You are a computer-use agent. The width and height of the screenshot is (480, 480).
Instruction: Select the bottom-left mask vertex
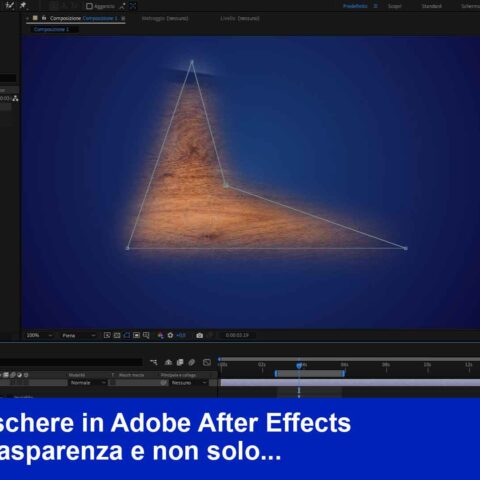[x=127, y=248]
